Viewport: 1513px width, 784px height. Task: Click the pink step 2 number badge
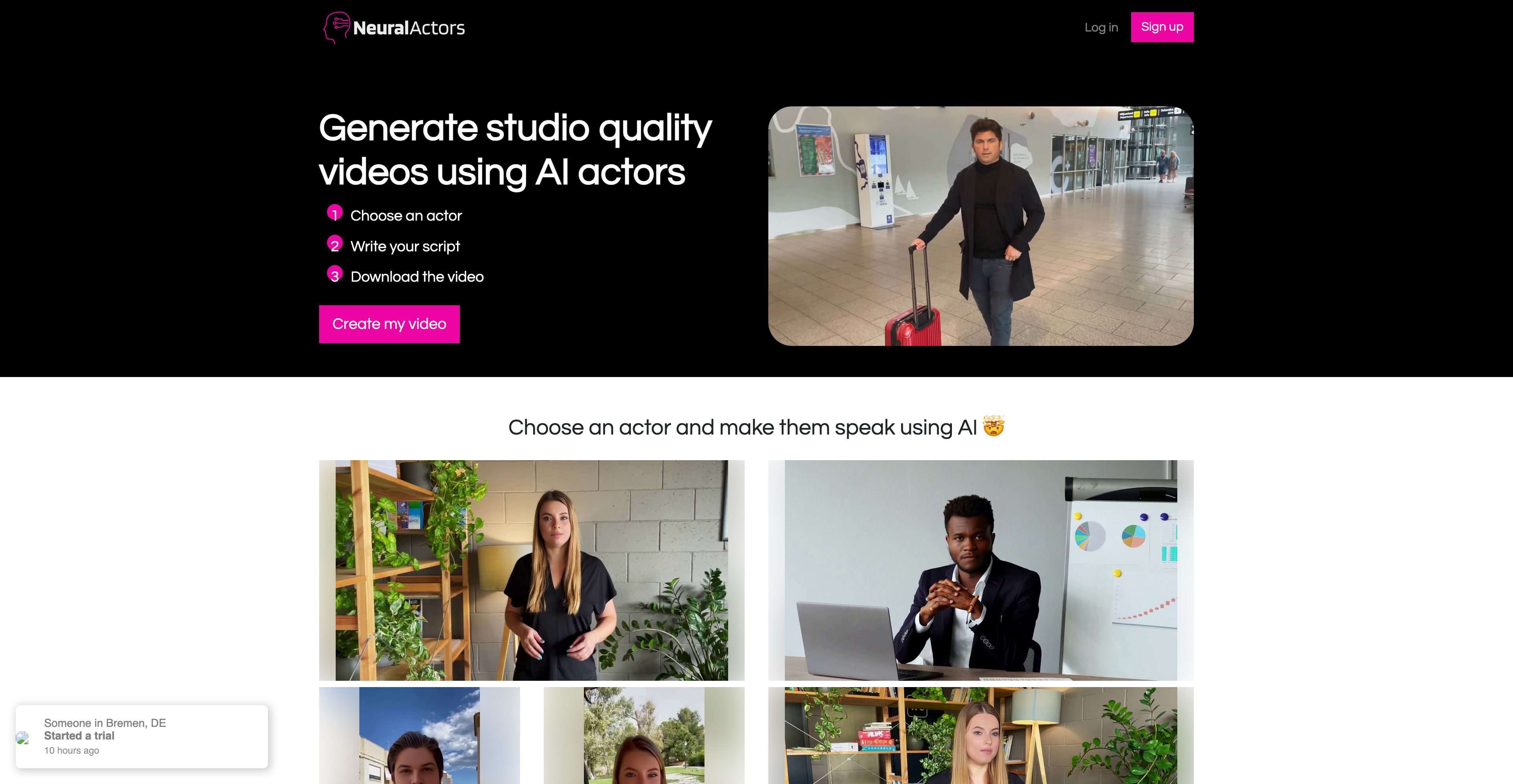335,244
